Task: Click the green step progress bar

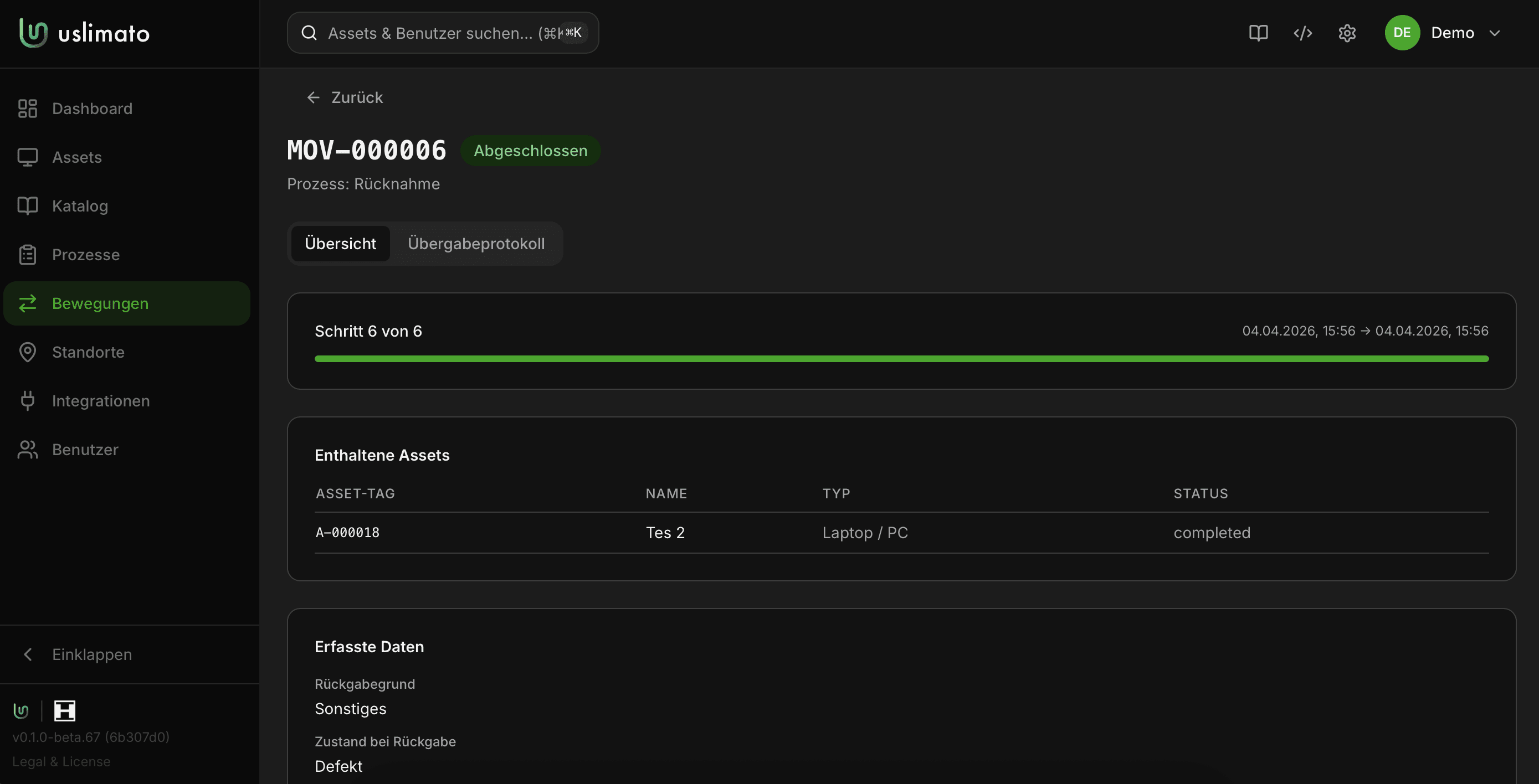Action: pyautogui.click(x=901, y=359)
